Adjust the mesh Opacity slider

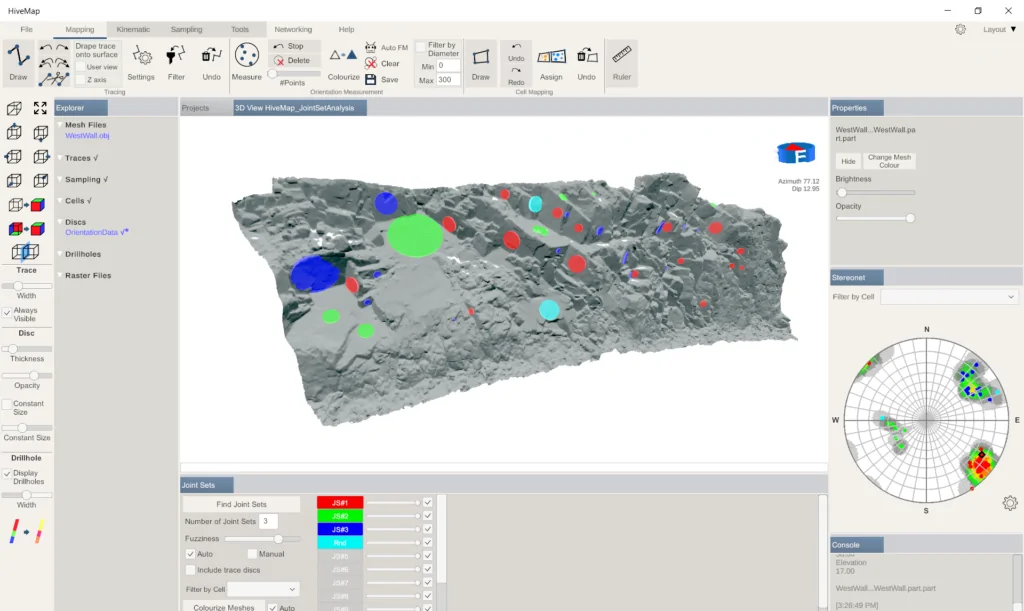[x=875, y=218]
